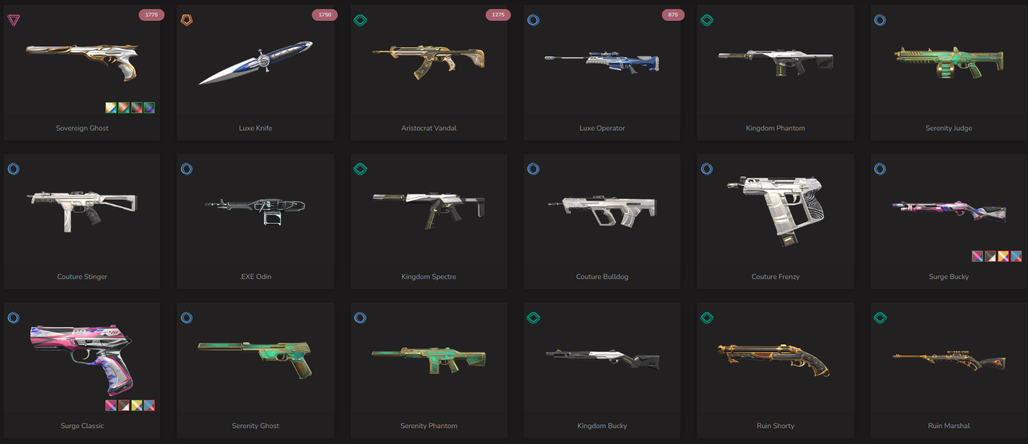The width and height of the screenshot is (1028, 444).
Task: Select the yellow variant swatch on Surge Bucky
Action: click(1003, 256)
